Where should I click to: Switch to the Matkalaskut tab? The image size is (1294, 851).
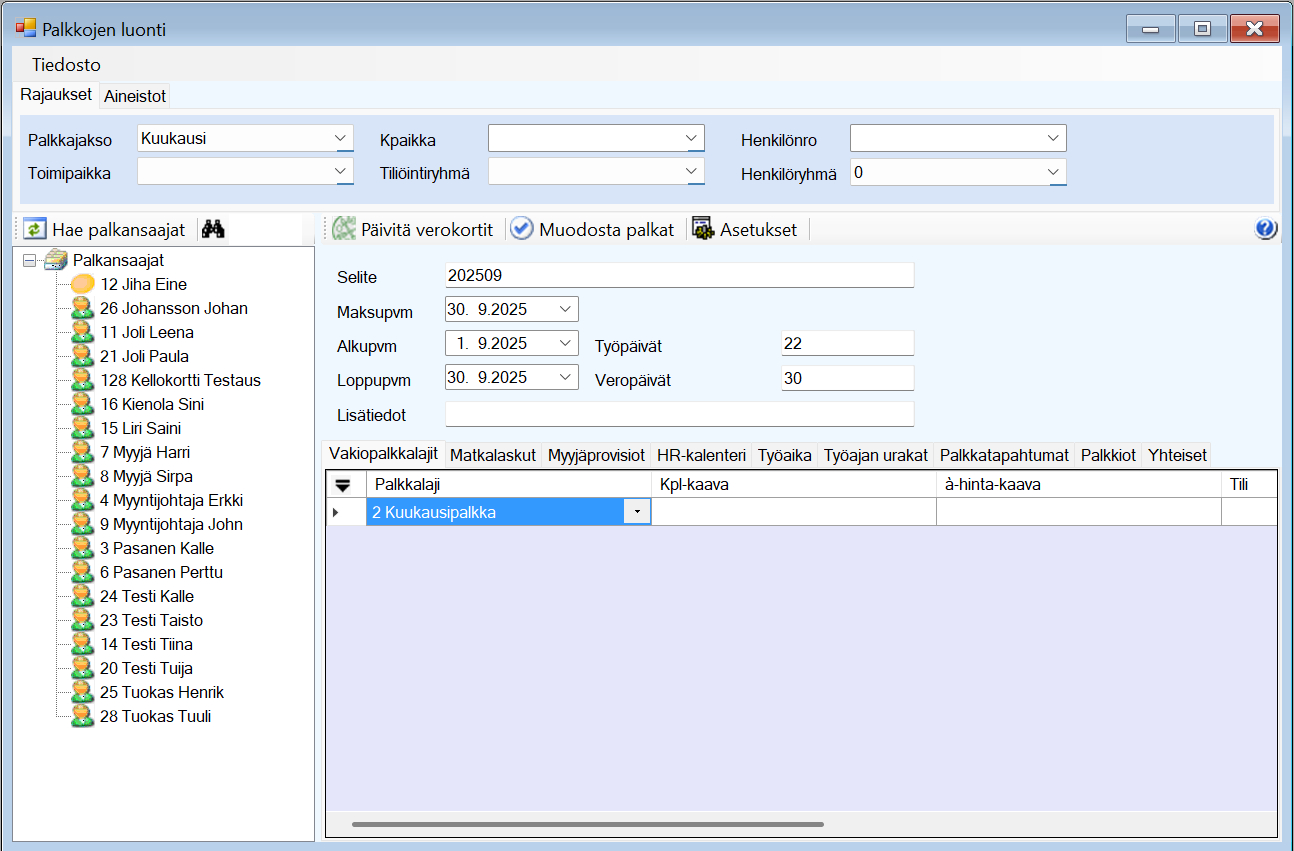pos(493,455)
